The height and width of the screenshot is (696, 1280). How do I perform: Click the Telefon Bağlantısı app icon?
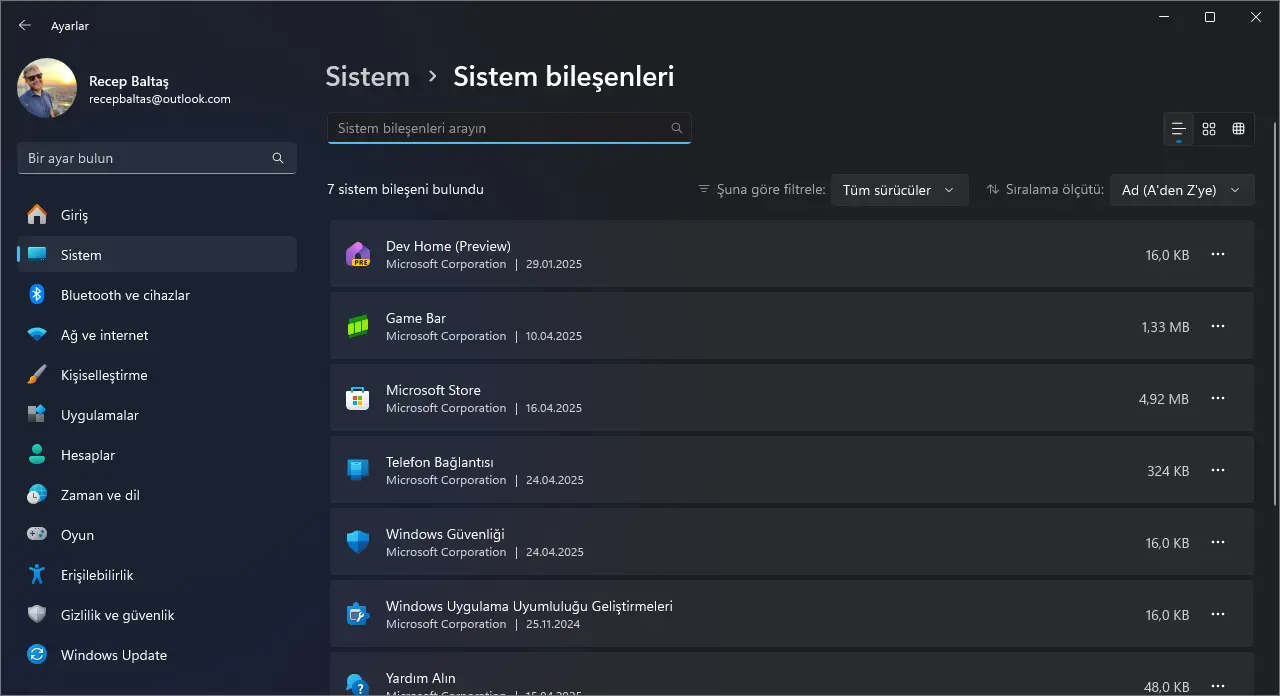[x=358, y=470]
